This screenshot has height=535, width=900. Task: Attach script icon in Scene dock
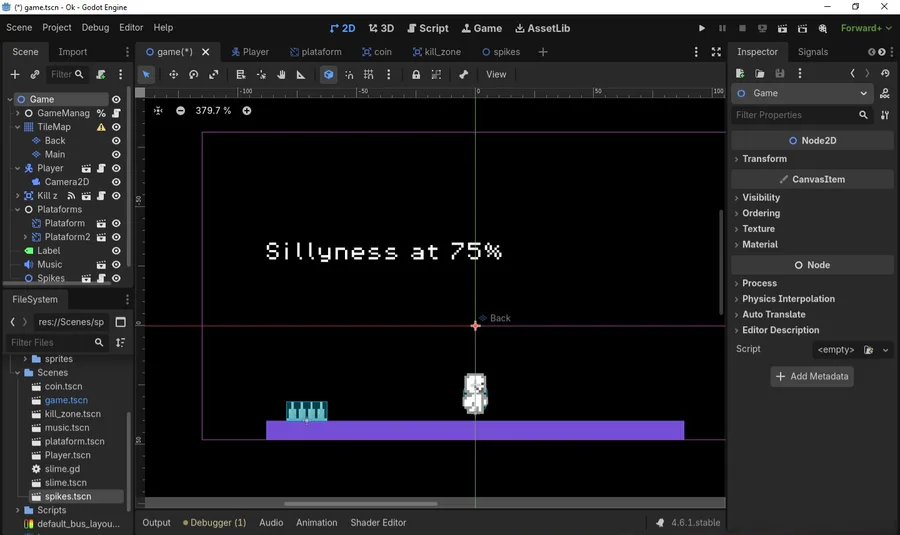click(x=100, y=75)
